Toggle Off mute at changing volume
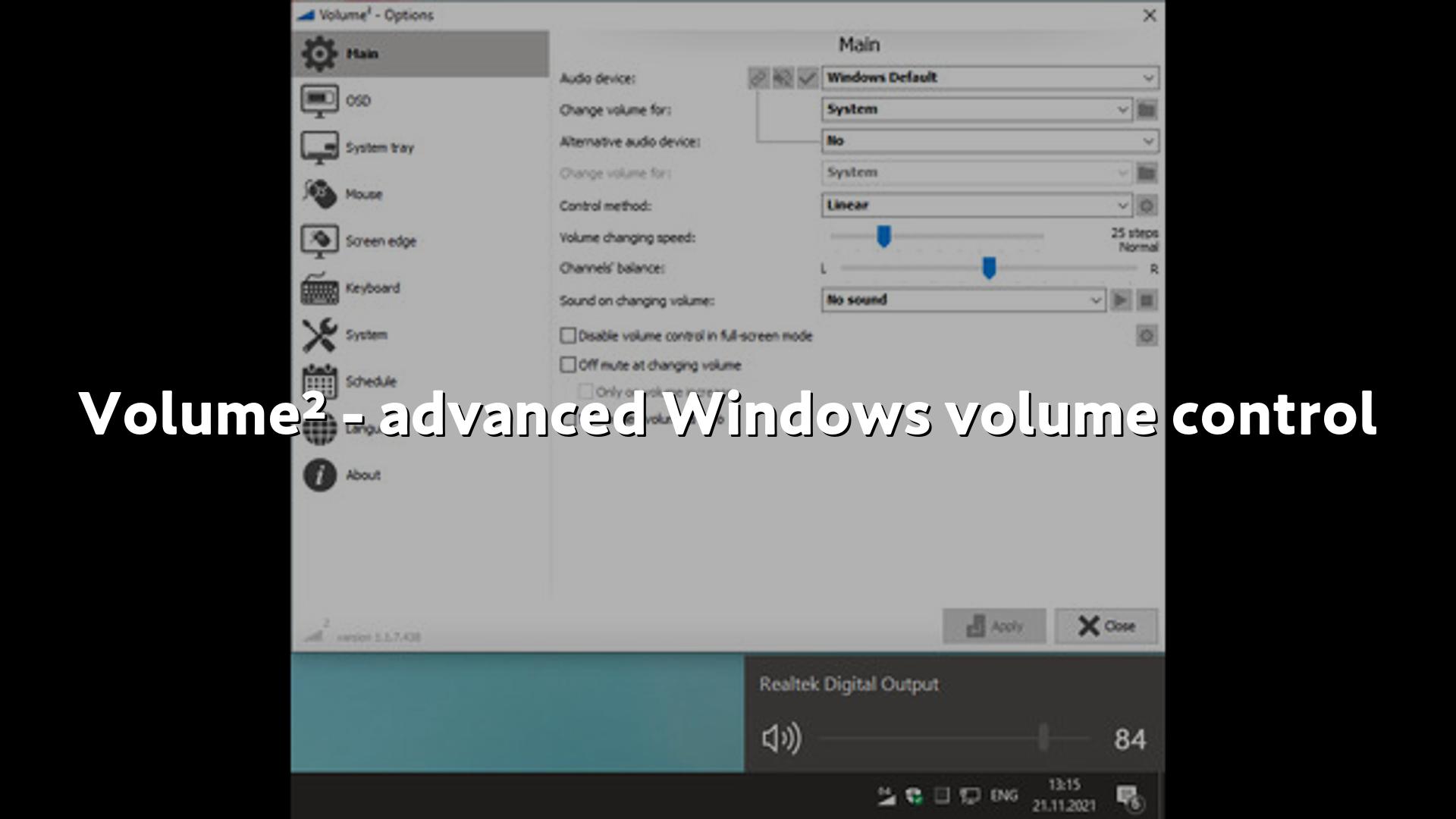1456x819 pixels. (568, 365)
